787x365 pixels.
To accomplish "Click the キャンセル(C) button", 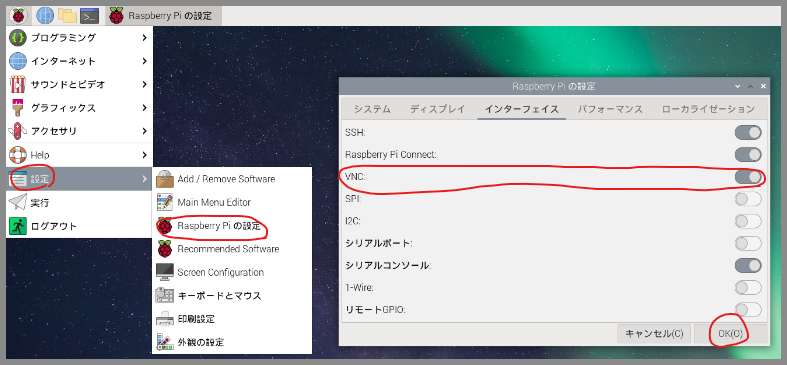I will (654, 334).
